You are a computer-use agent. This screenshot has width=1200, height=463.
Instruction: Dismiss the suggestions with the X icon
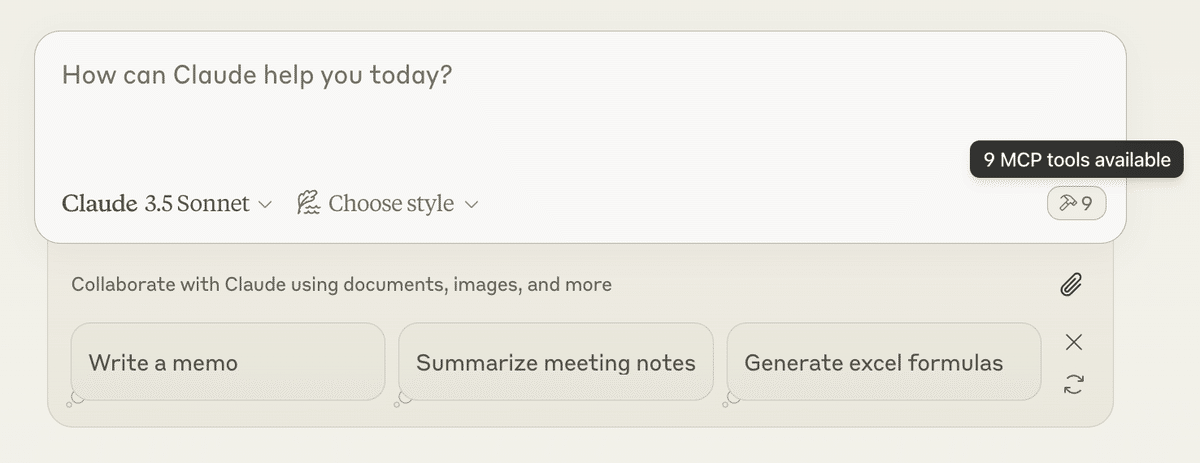[x=1074, y=342]
